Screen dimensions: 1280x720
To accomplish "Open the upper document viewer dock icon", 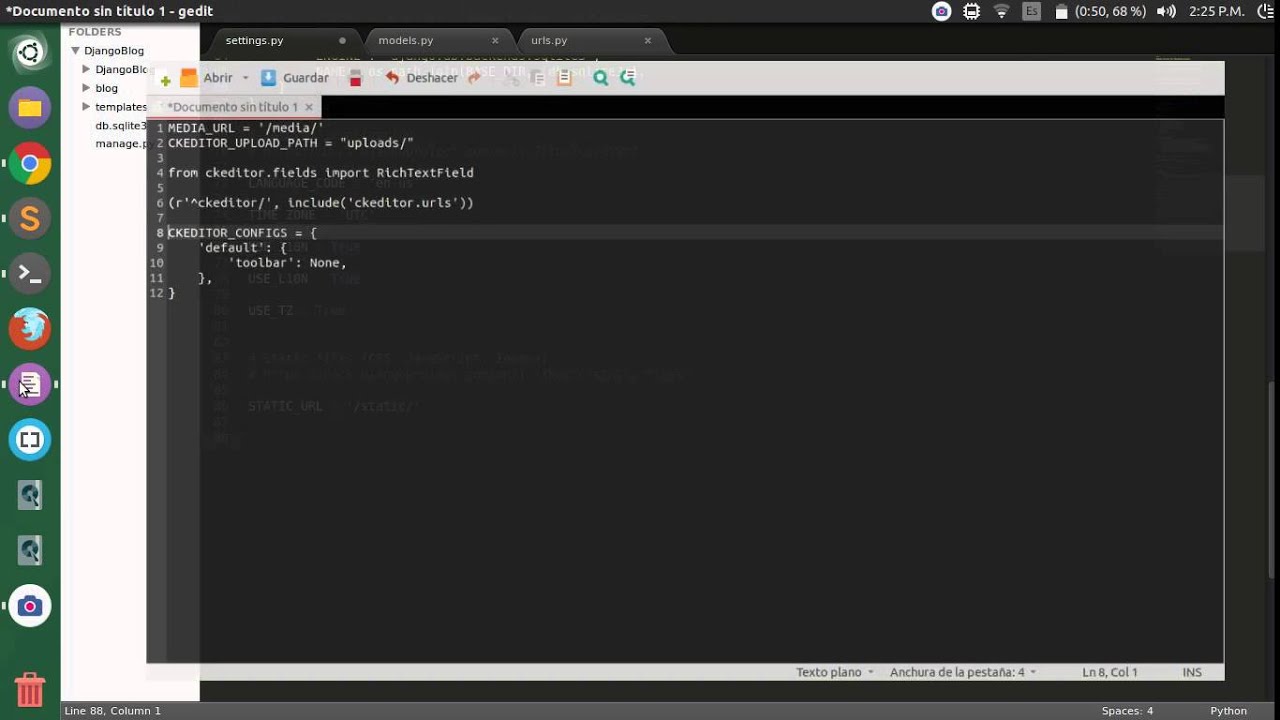I will tap(30, 494).
